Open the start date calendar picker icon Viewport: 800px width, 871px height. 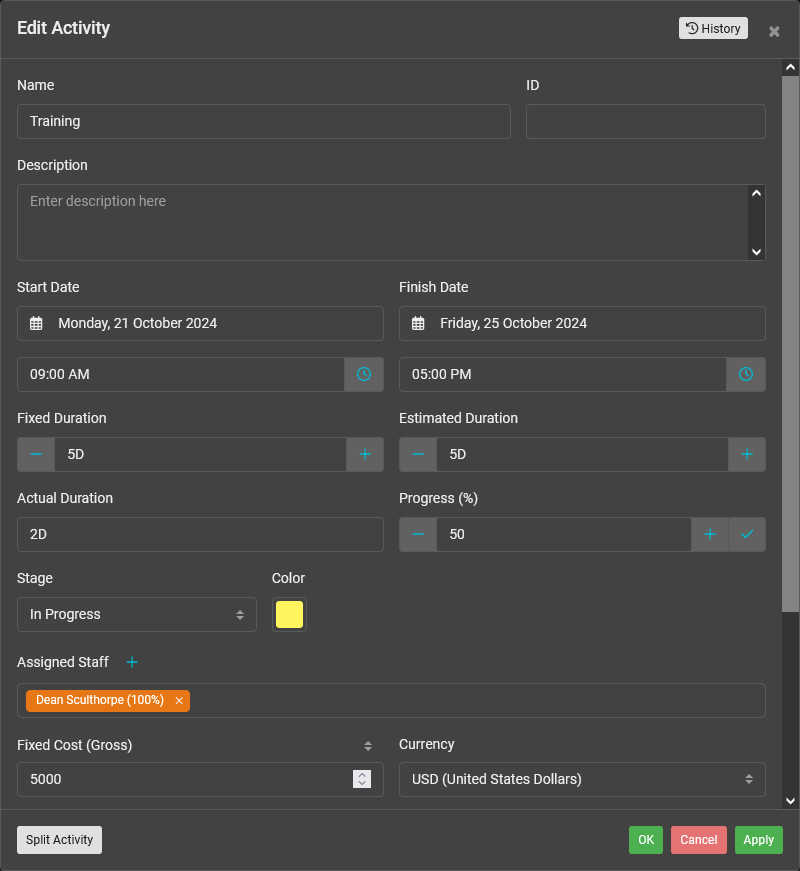[x=36, y=323]
